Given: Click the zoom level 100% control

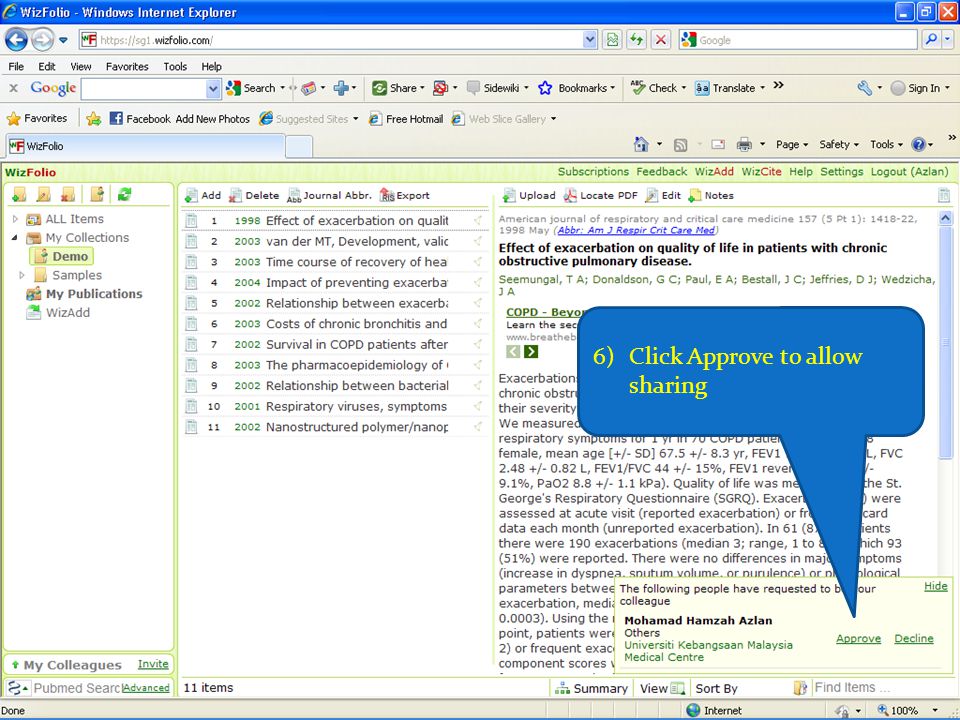Looking at the screenshot, I should click(x=909, y=710).
